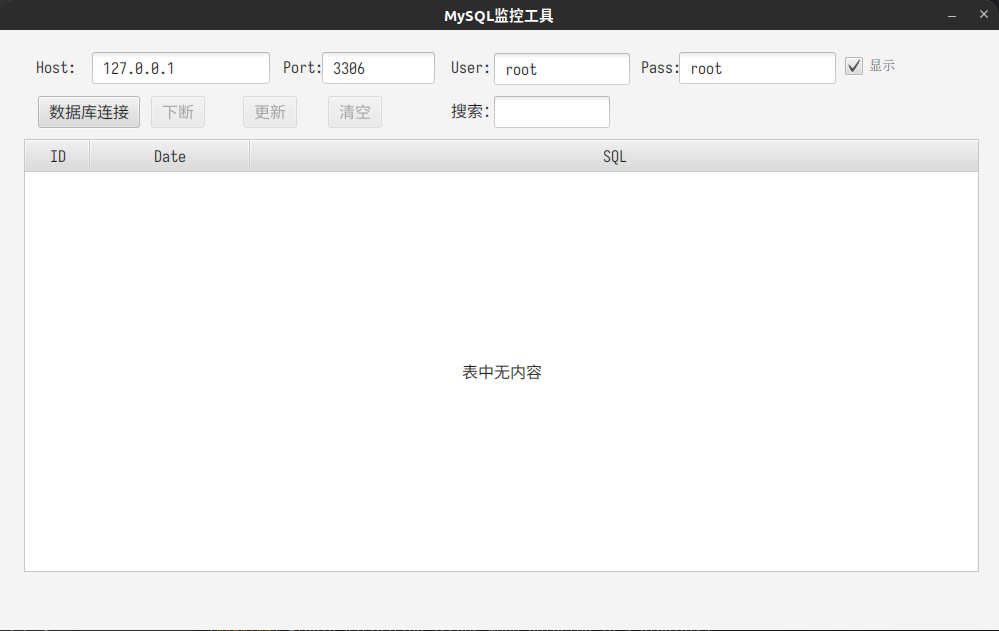Click the Host input field
The image size is (999, 631).
click(x=181, y=68)
